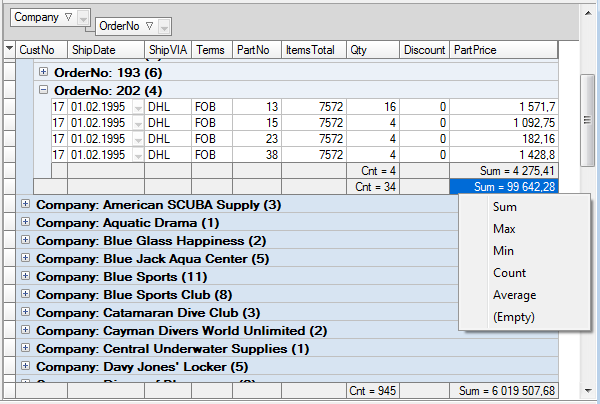Screen dimensions: 600x404
Task: Select (Empty) to remove the summary
Action: tap(514, 317)
